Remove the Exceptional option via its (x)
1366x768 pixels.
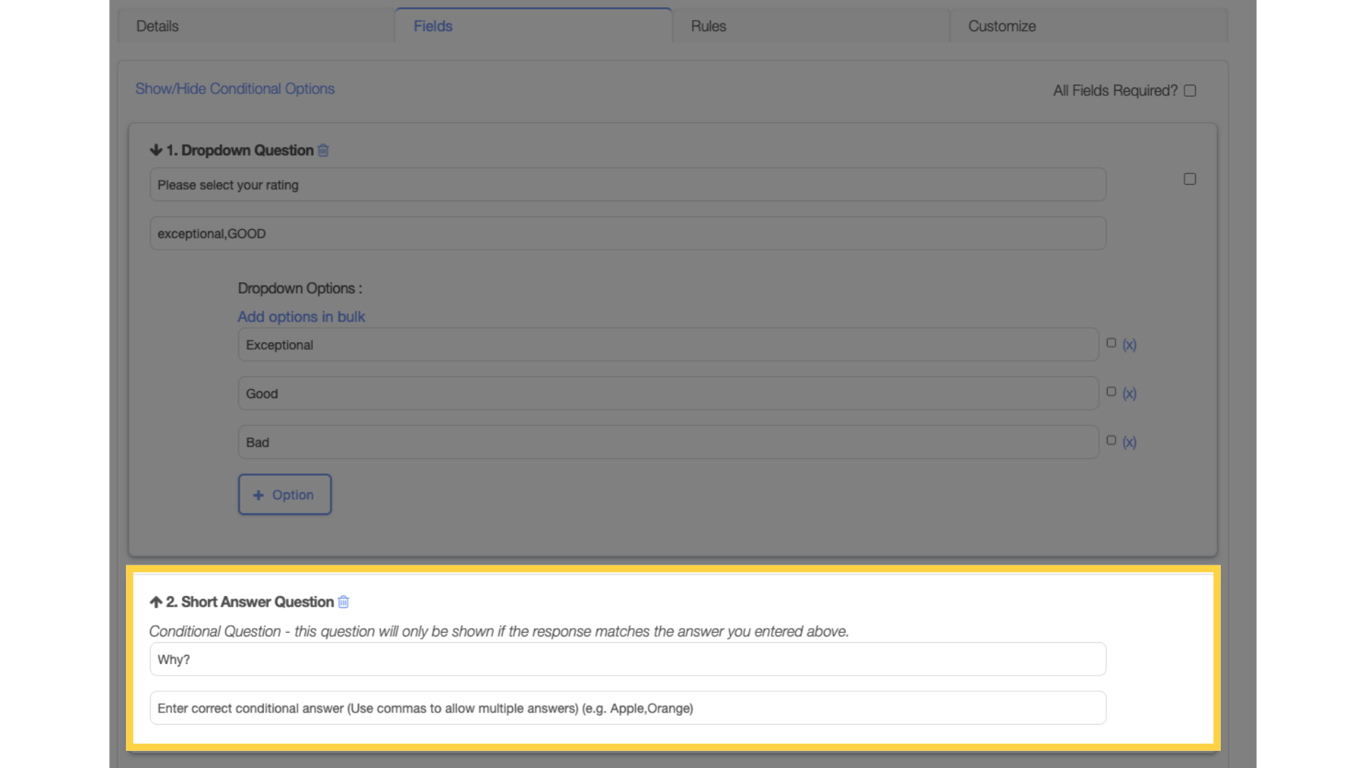tap(1129, 344)
